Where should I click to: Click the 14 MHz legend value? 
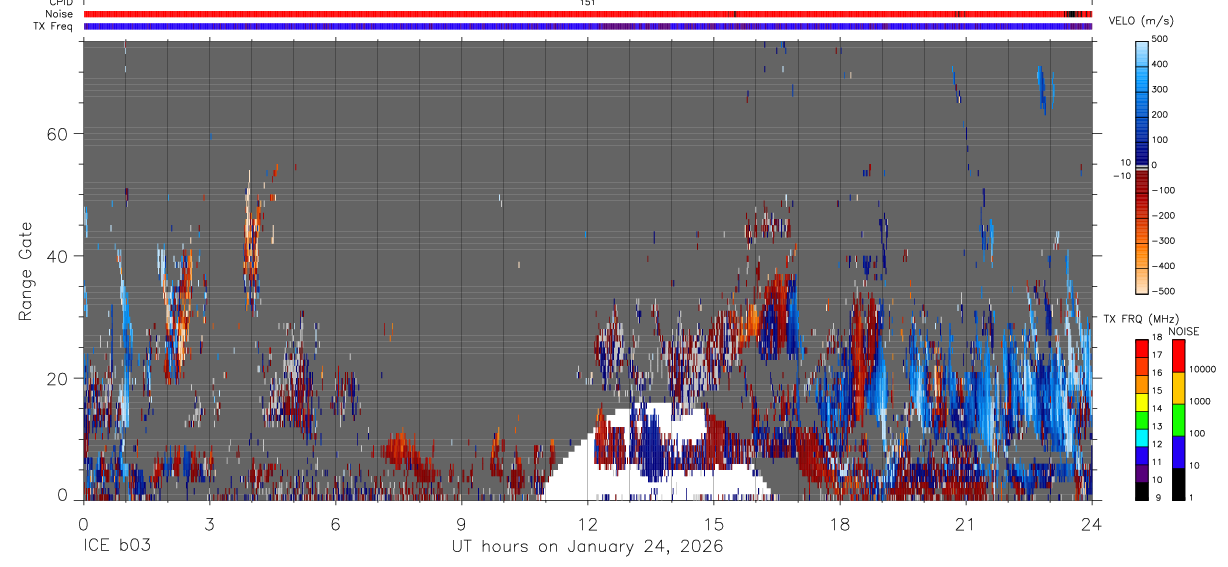click(1158, 409)
